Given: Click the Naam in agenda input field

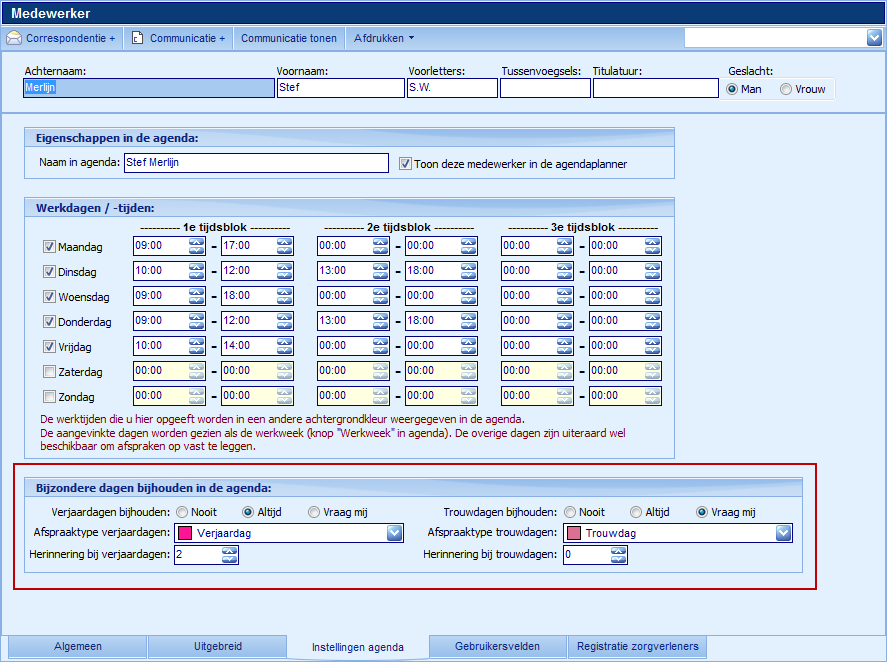Looking at the screenshot, I should pos(255,163).
